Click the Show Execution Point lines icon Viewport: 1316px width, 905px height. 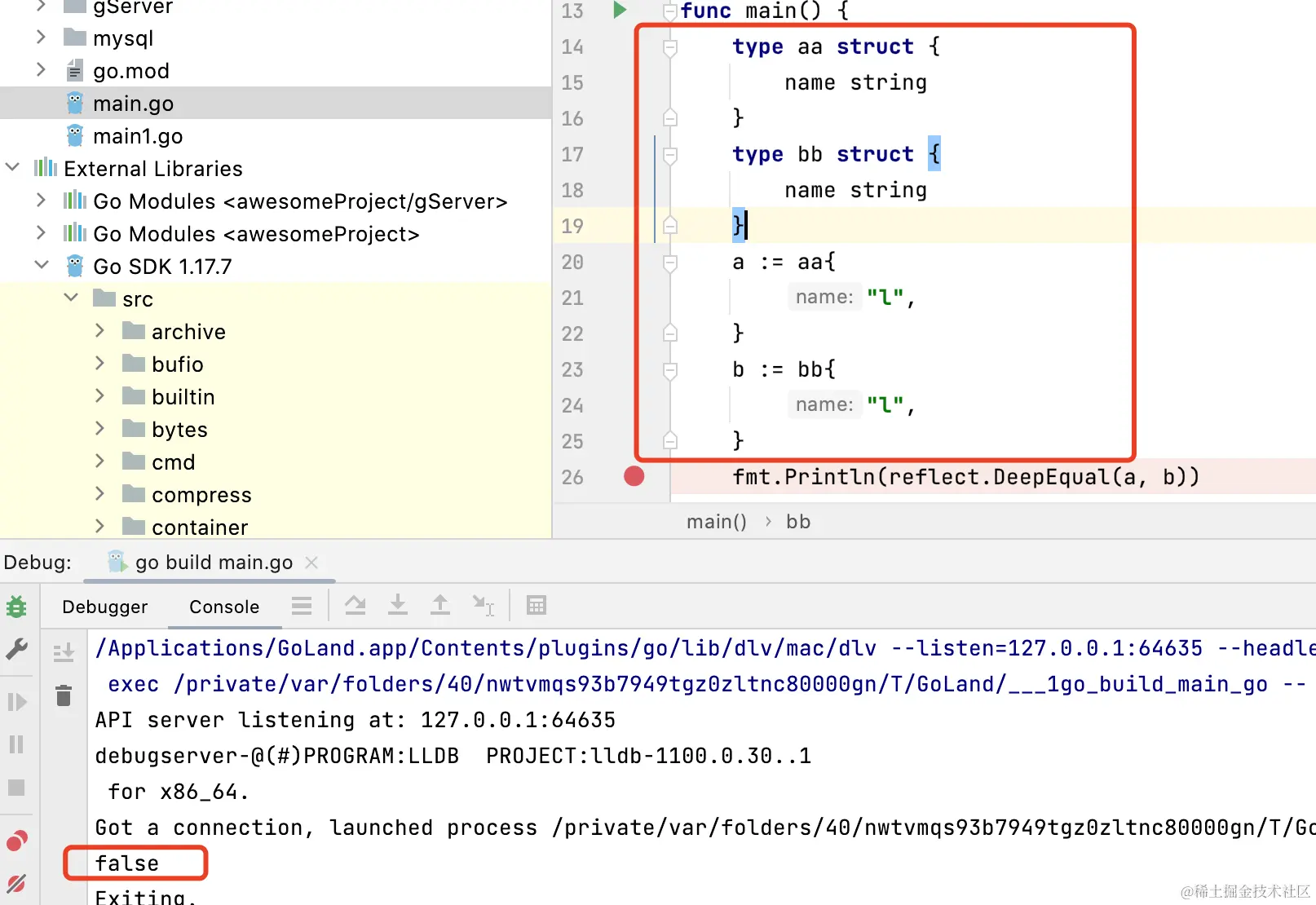302,605
